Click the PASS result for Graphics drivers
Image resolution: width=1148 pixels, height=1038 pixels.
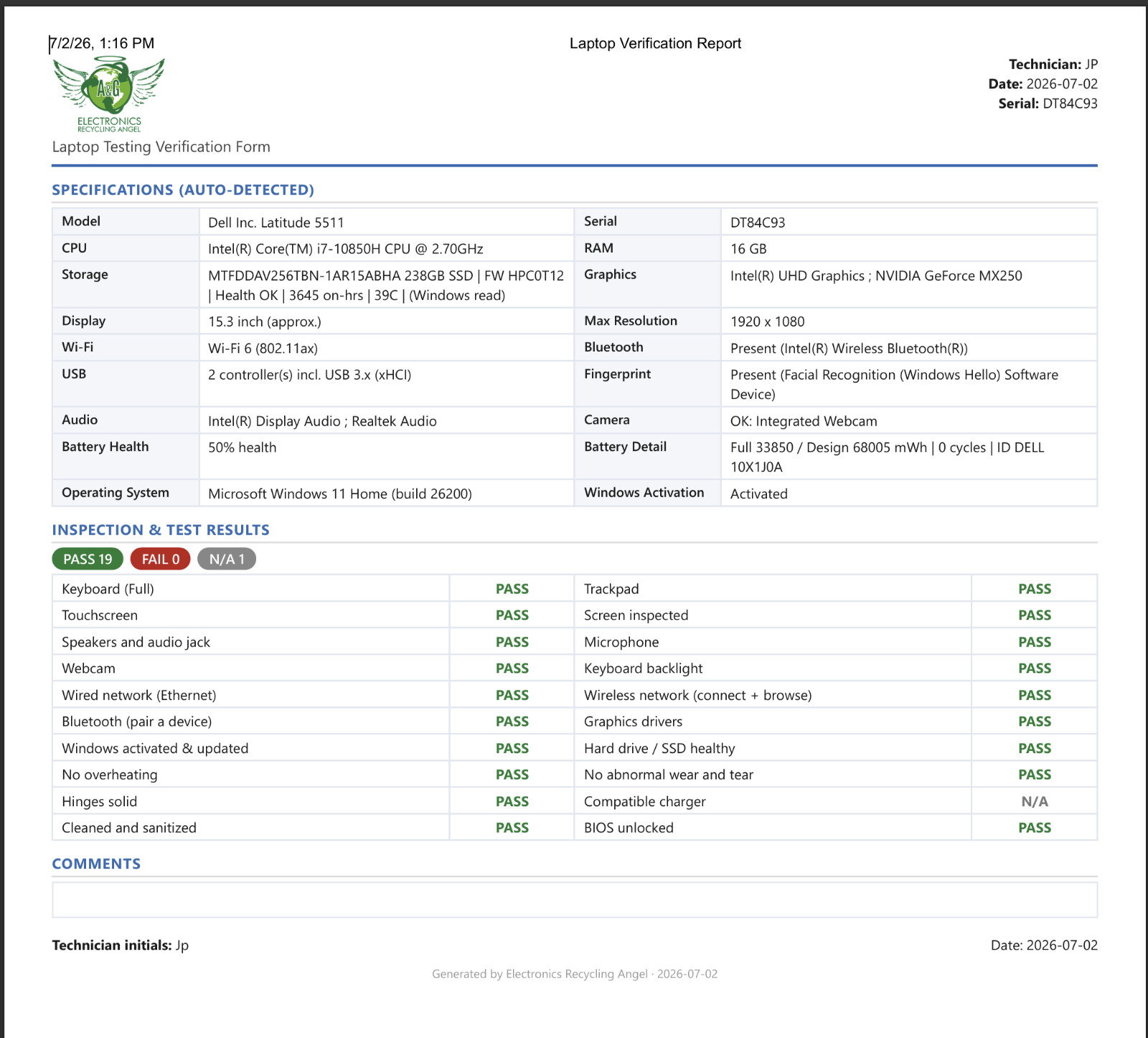coord(1035,722)
